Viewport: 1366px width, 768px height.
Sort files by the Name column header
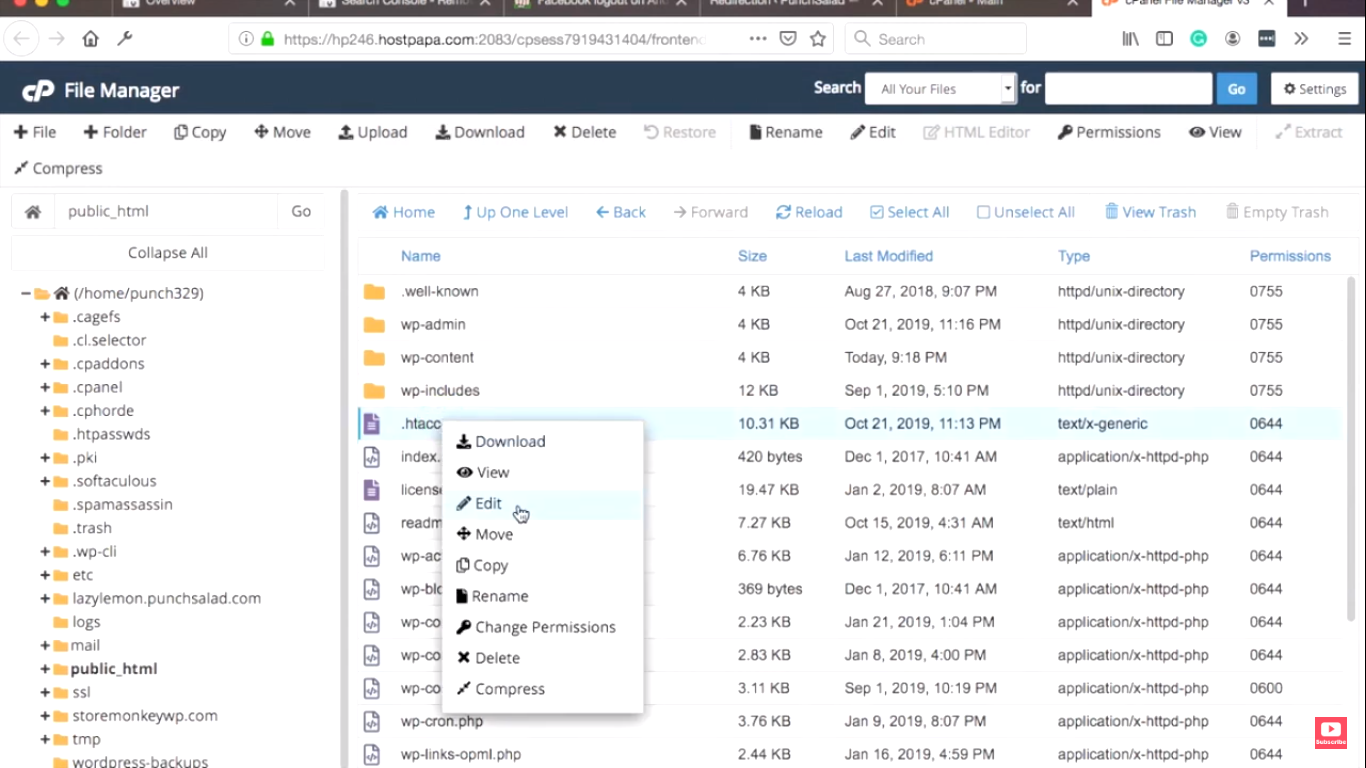tap(421, 256)
